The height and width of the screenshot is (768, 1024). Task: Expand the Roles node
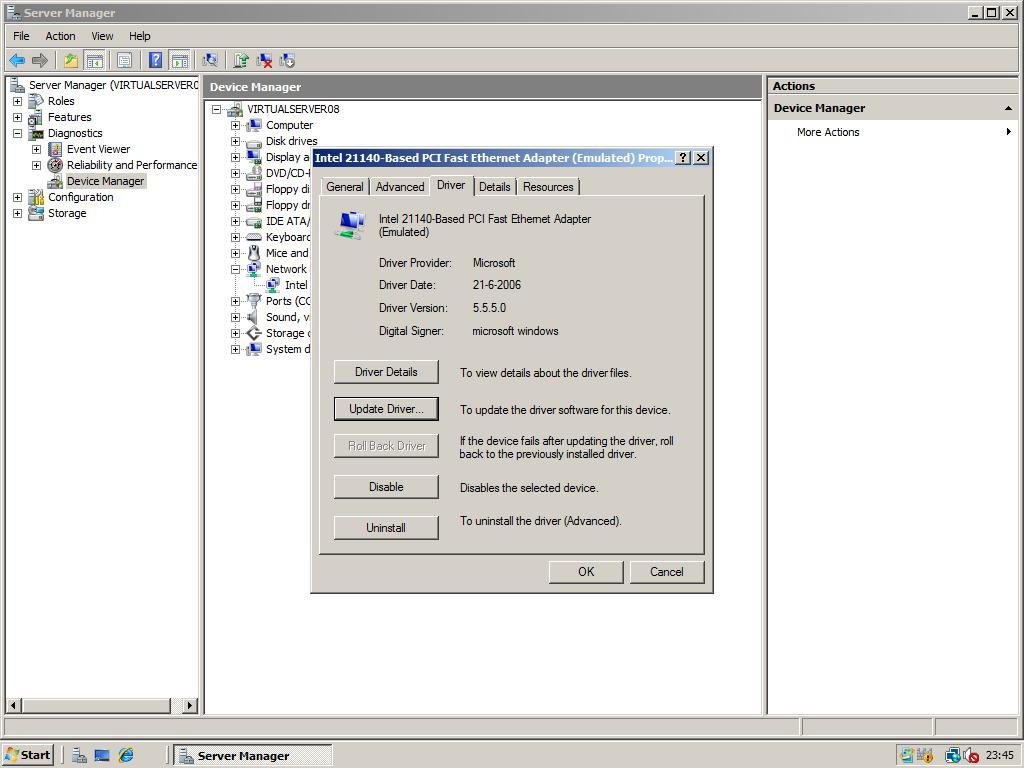pos(18,101)
